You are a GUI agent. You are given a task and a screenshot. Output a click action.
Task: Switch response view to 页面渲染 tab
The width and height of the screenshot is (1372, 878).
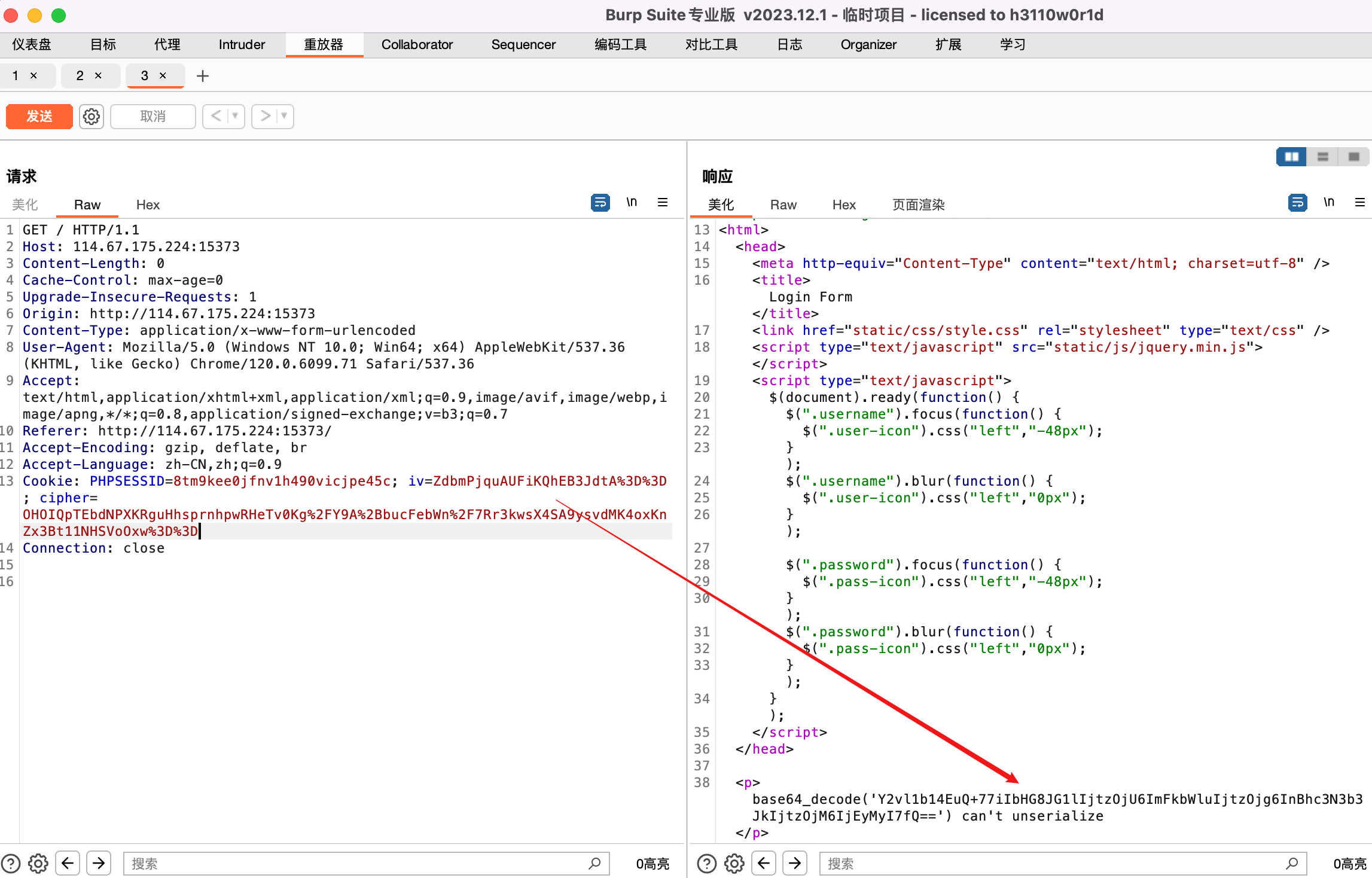click(x=918, y=205)
